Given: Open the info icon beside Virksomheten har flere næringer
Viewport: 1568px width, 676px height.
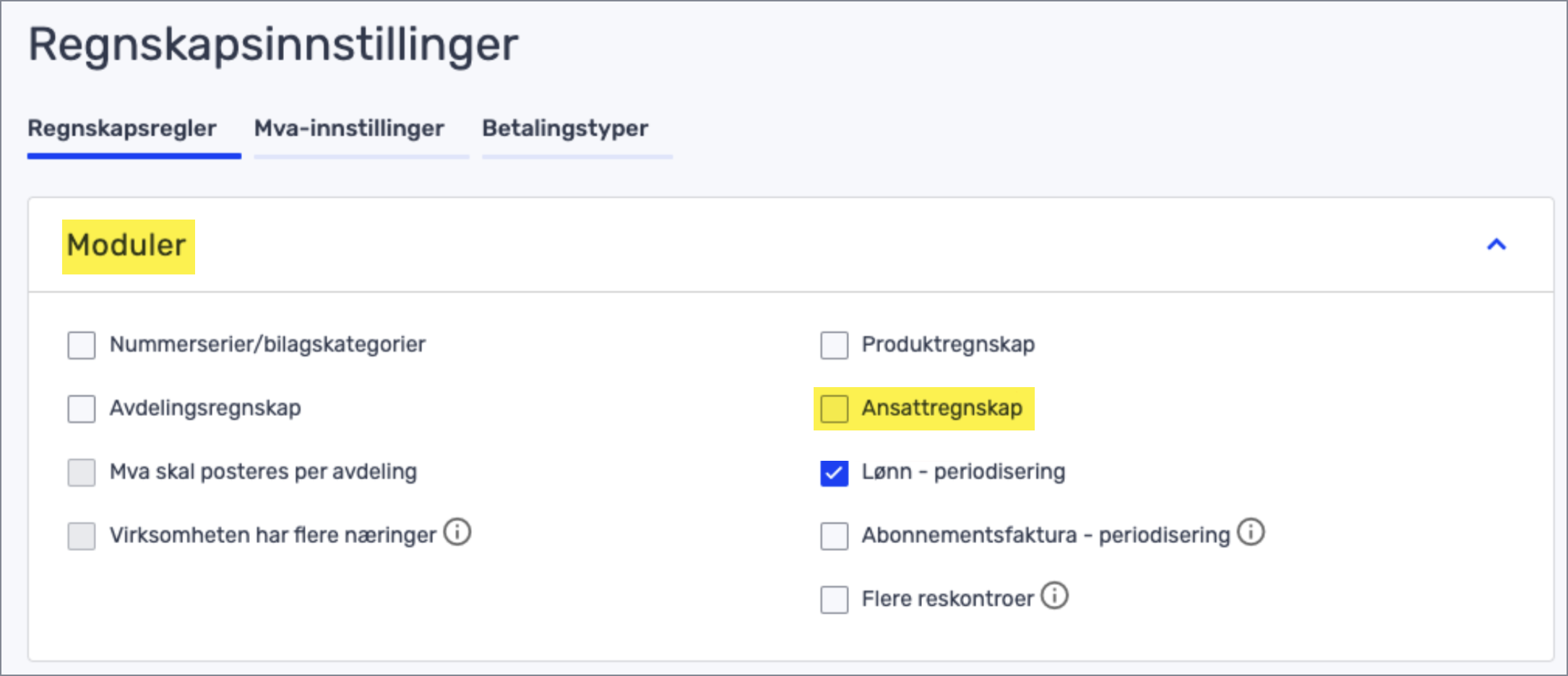Looking at the screenshot, I should [x=457, y=532].
